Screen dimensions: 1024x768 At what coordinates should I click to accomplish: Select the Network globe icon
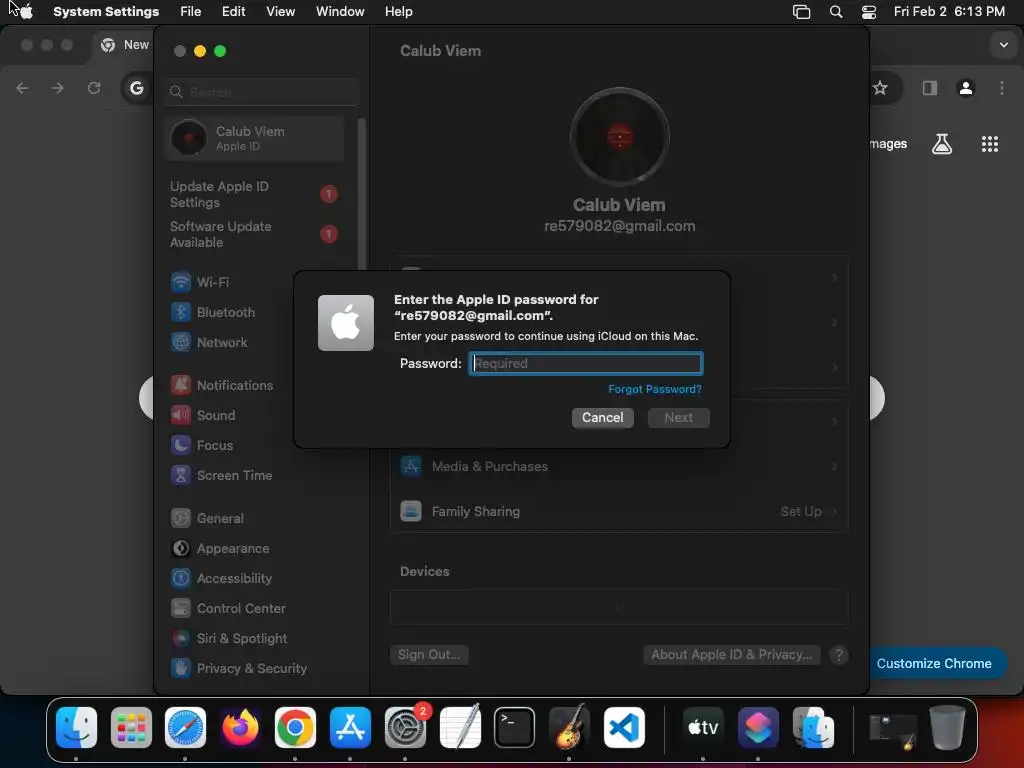[181, 342]
